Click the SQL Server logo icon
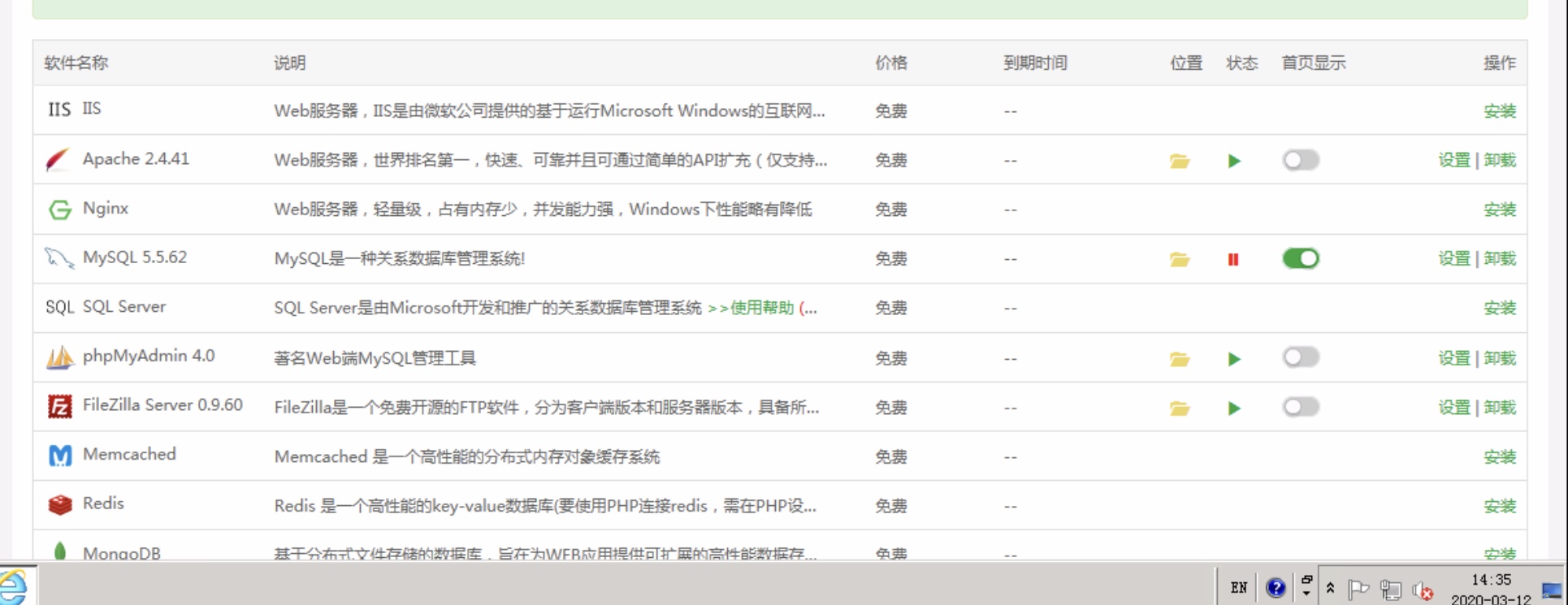The image size is (1568, 605). click(x=59, y=307)
